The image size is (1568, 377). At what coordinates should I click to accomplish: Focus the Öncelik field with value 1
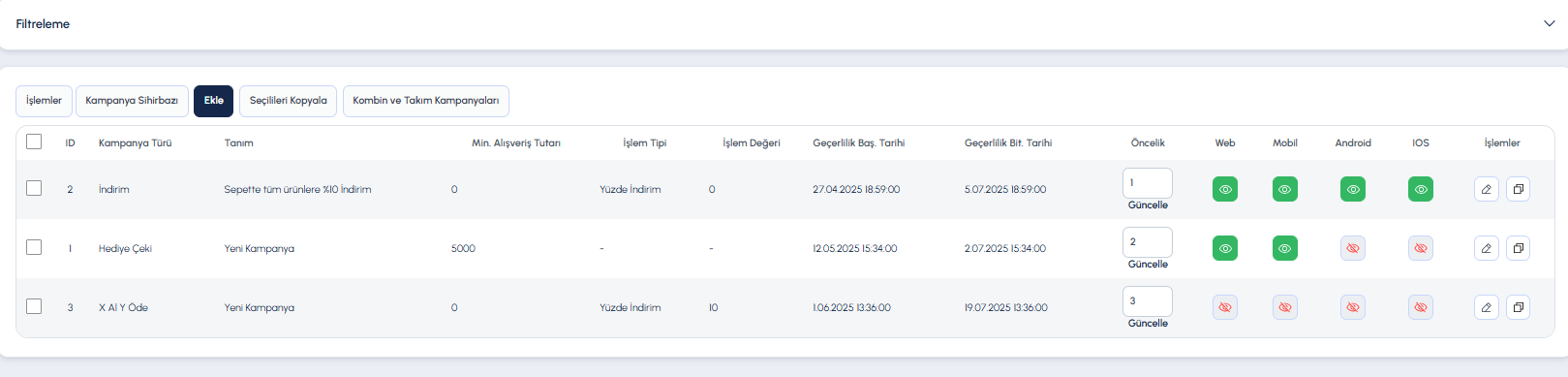point(1148,182)
